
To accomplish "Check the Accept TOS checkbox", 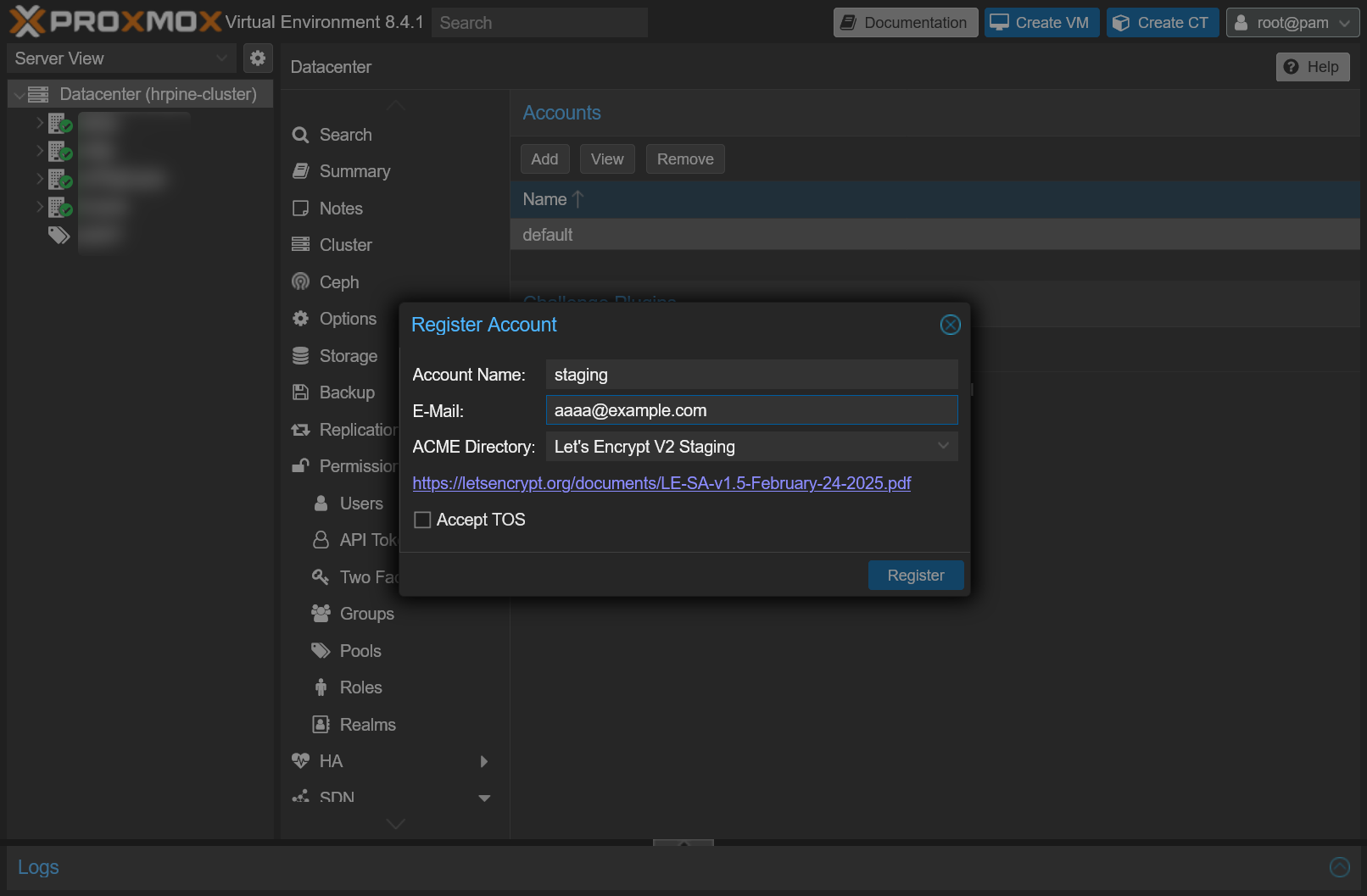I will coord(422,520).
